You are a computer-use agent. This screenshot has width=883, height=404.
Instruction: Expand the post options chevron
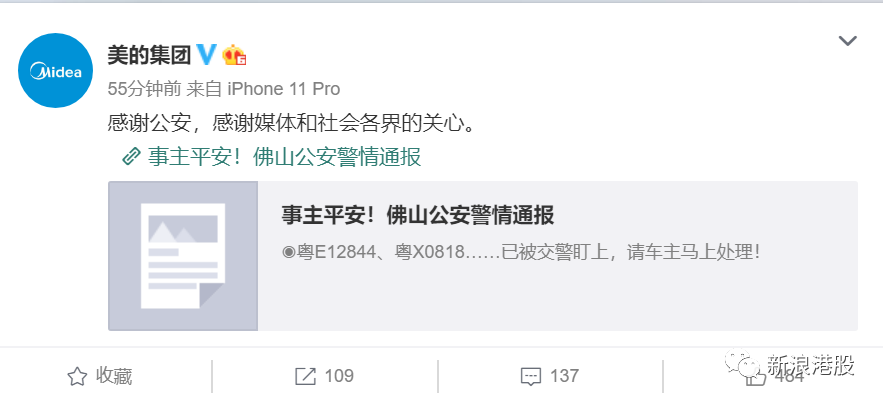[x=848, y=41]
